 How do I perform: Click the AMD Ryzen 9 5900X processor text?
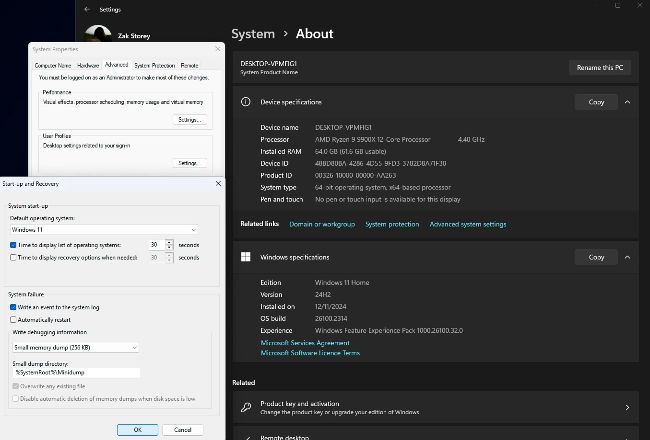[x=373, y=139]
